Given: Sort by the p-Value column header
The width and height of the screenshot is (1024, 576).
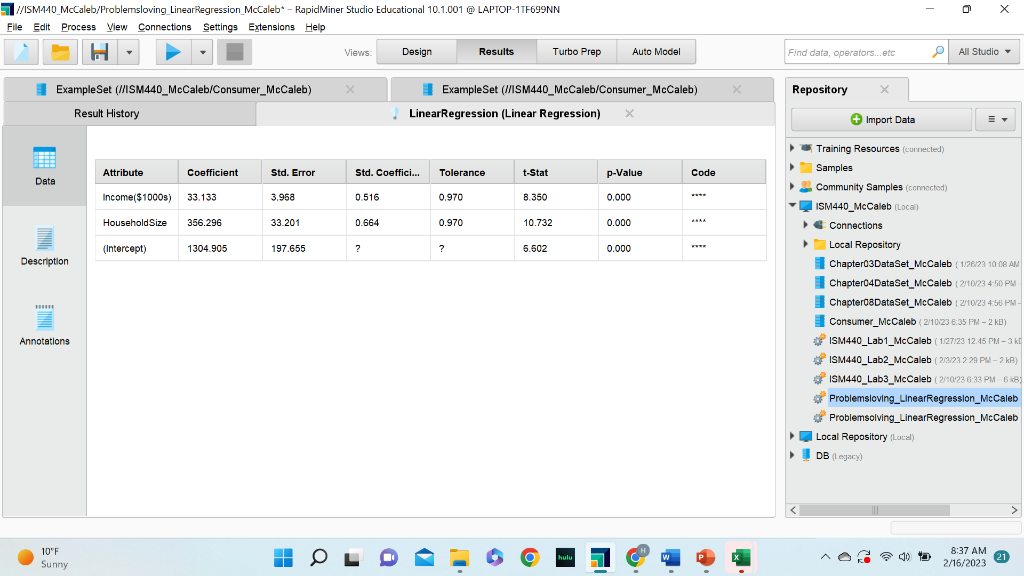Looking at the screenshot, I should click(x=639, y=172).
